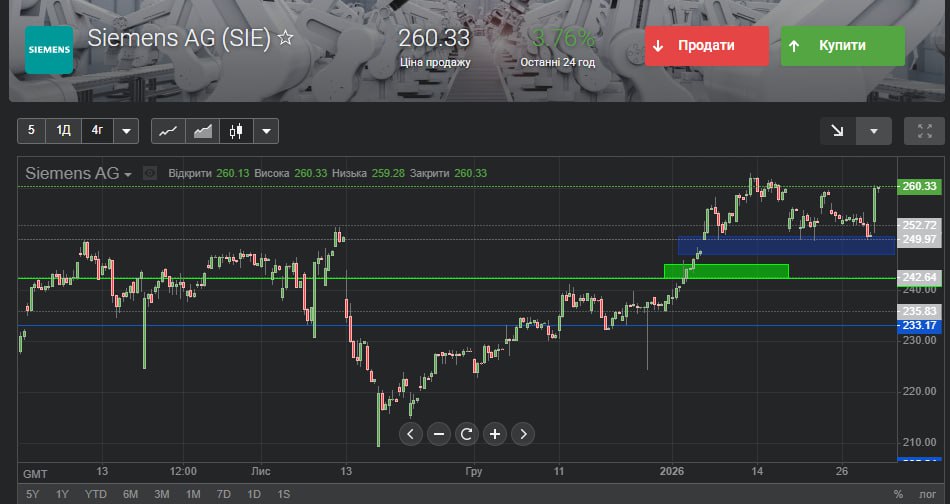
Task: Switch to area chart type
Action: [x=202, y=131]
